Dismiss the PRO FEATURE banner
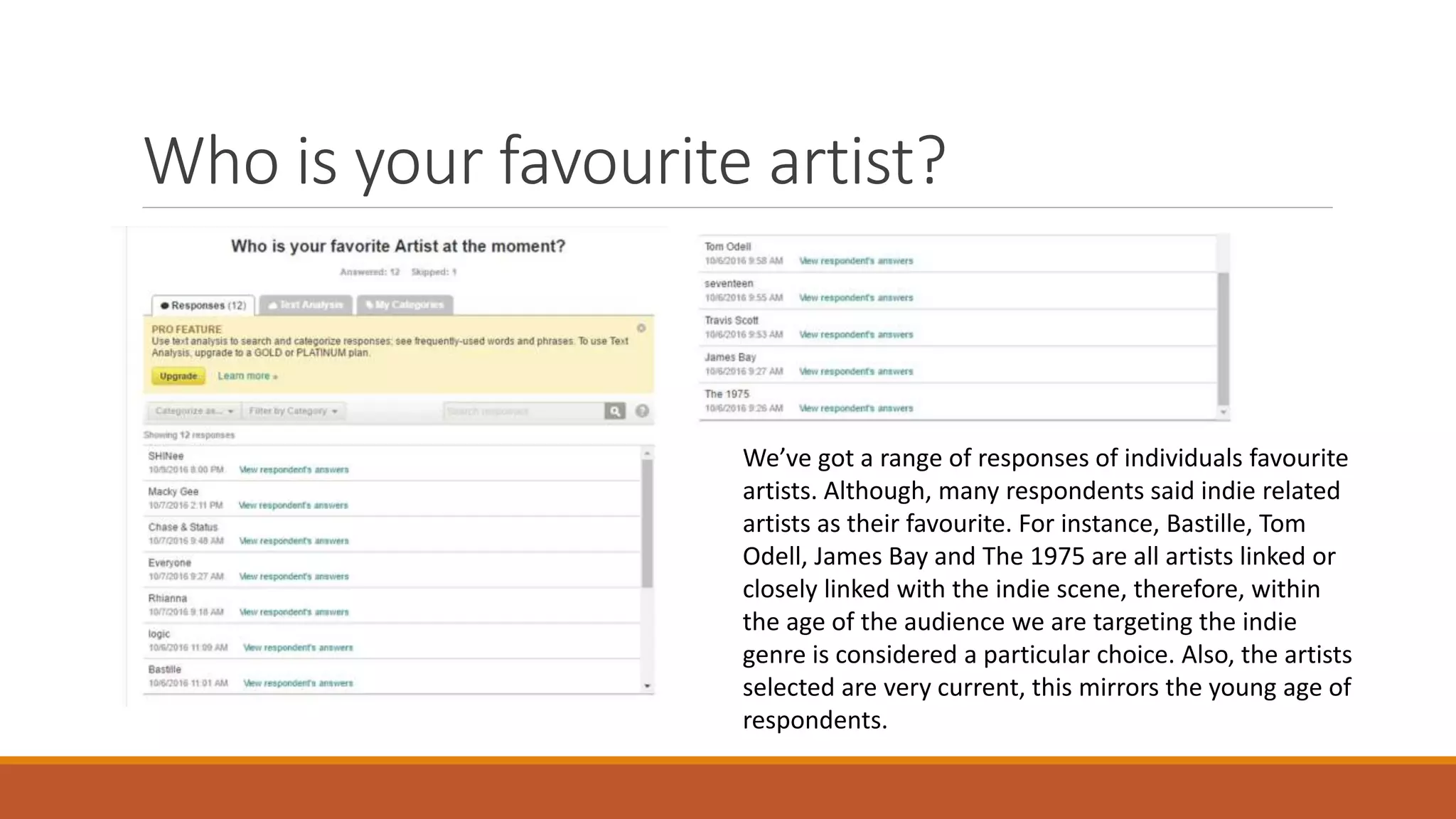 pos(641,328)
